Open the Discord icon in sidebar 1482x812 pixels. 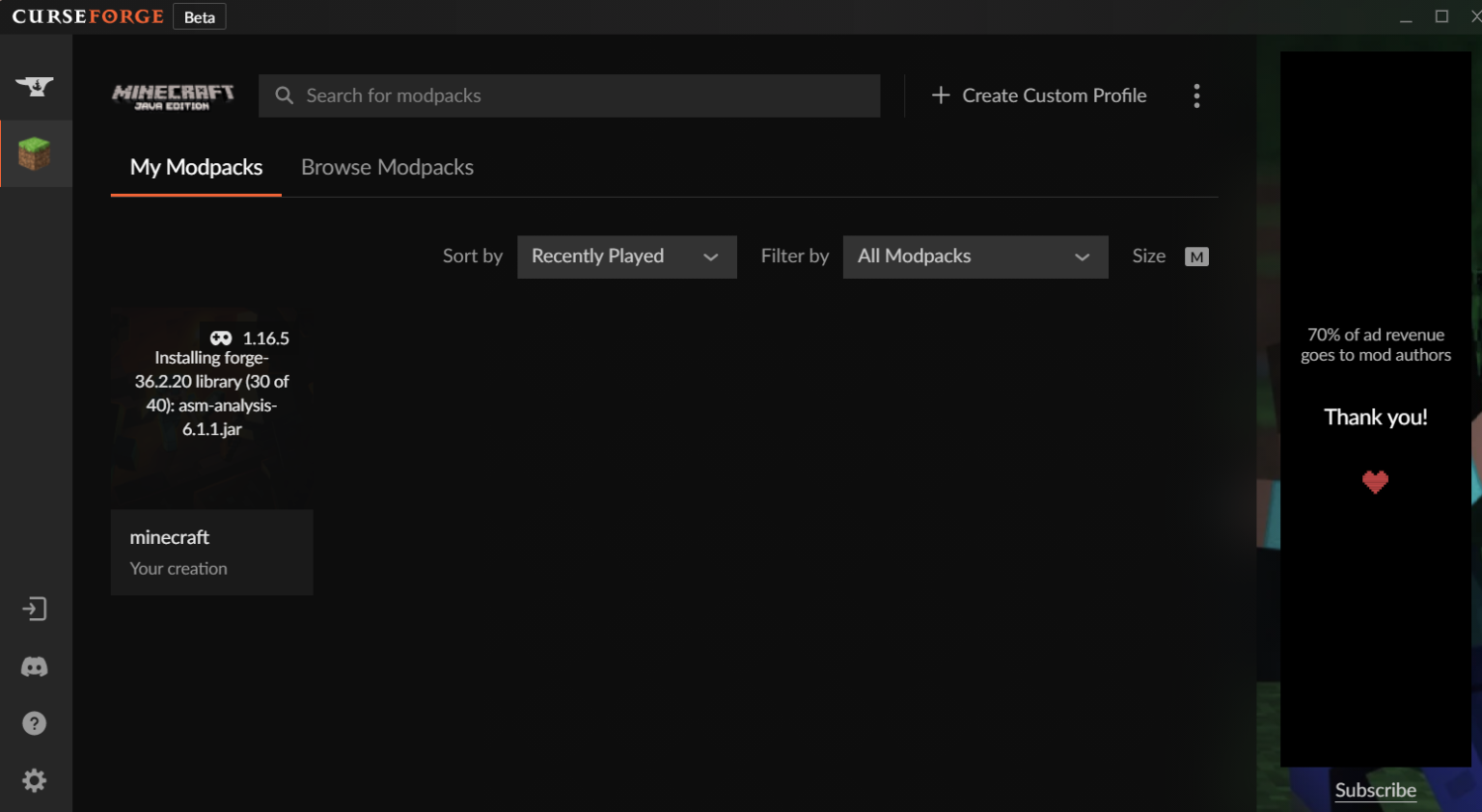[35, 666]
